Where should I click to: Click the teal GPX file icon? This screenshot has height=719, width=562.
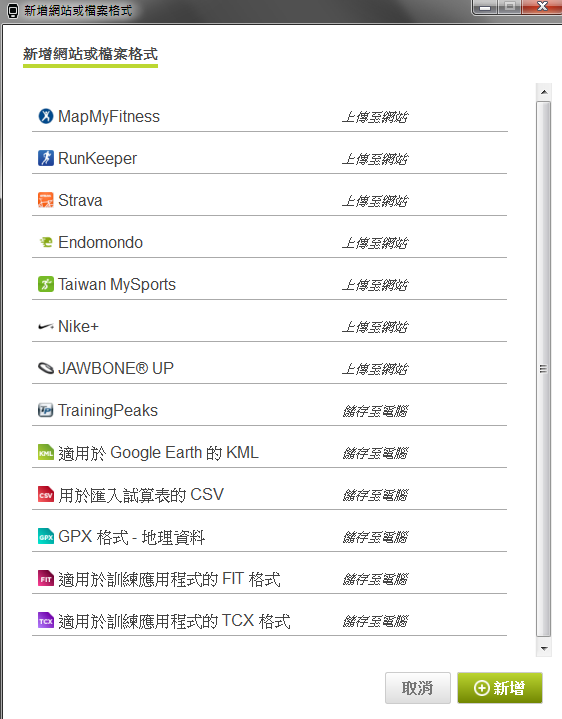[45, 536]
